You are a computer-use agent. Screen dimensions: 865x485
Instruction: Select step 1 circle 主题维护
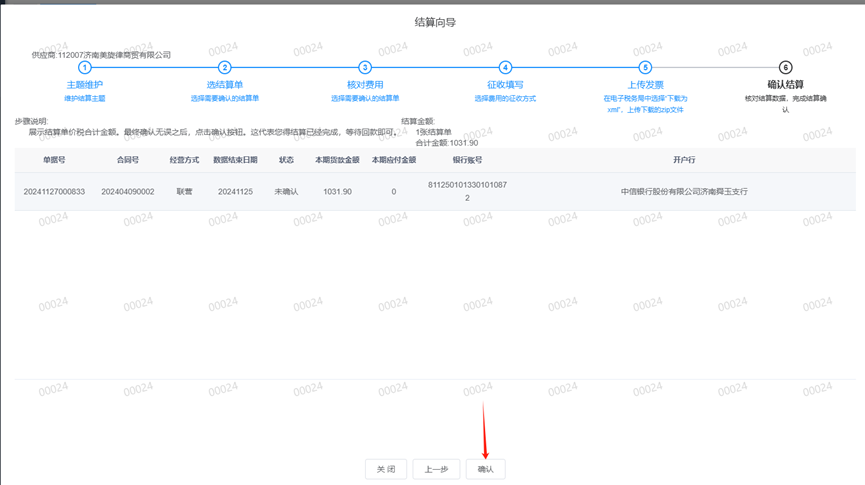[84, 67]
